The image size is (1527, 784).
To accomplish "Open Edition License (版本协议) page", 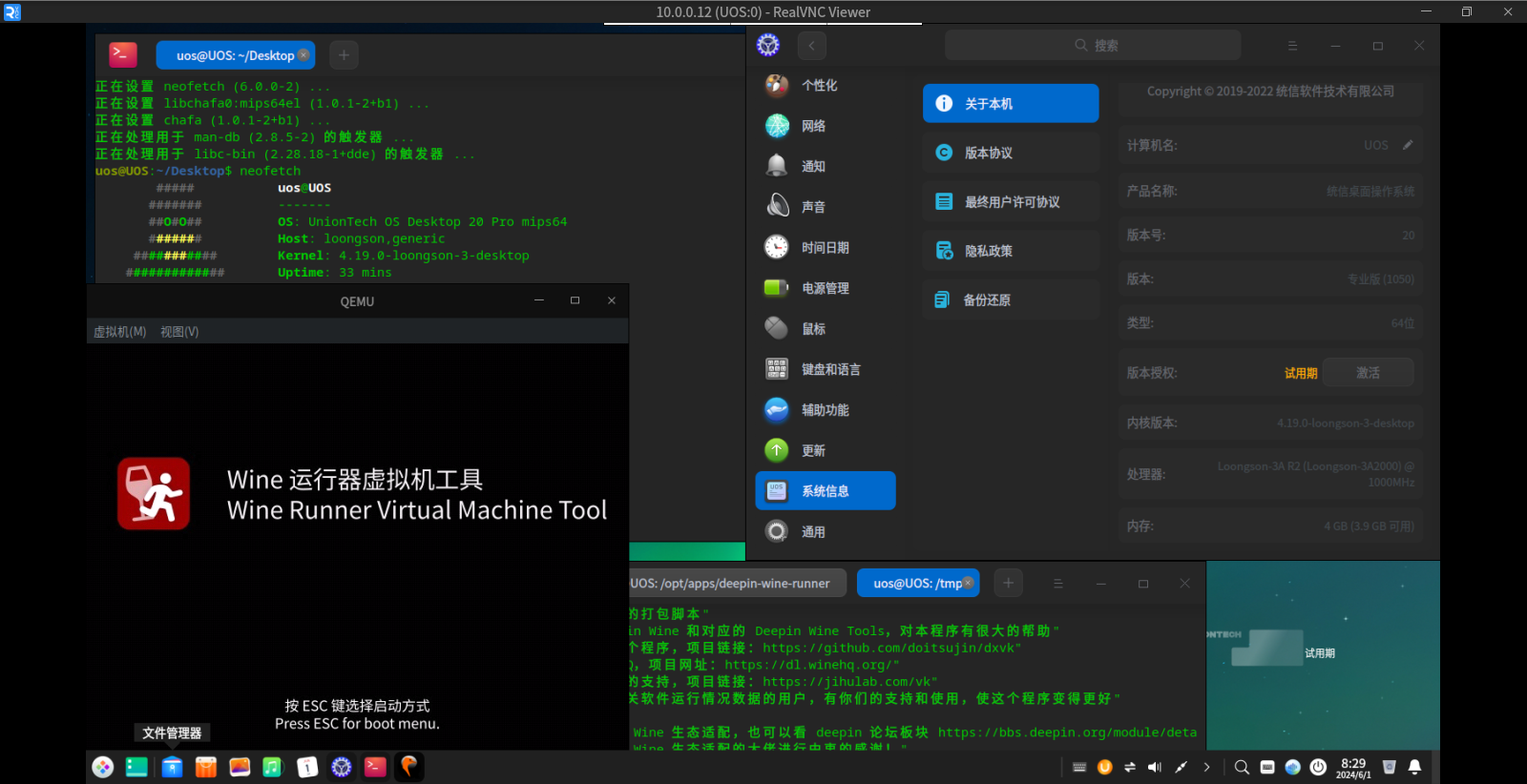I will pos(1011,153).
